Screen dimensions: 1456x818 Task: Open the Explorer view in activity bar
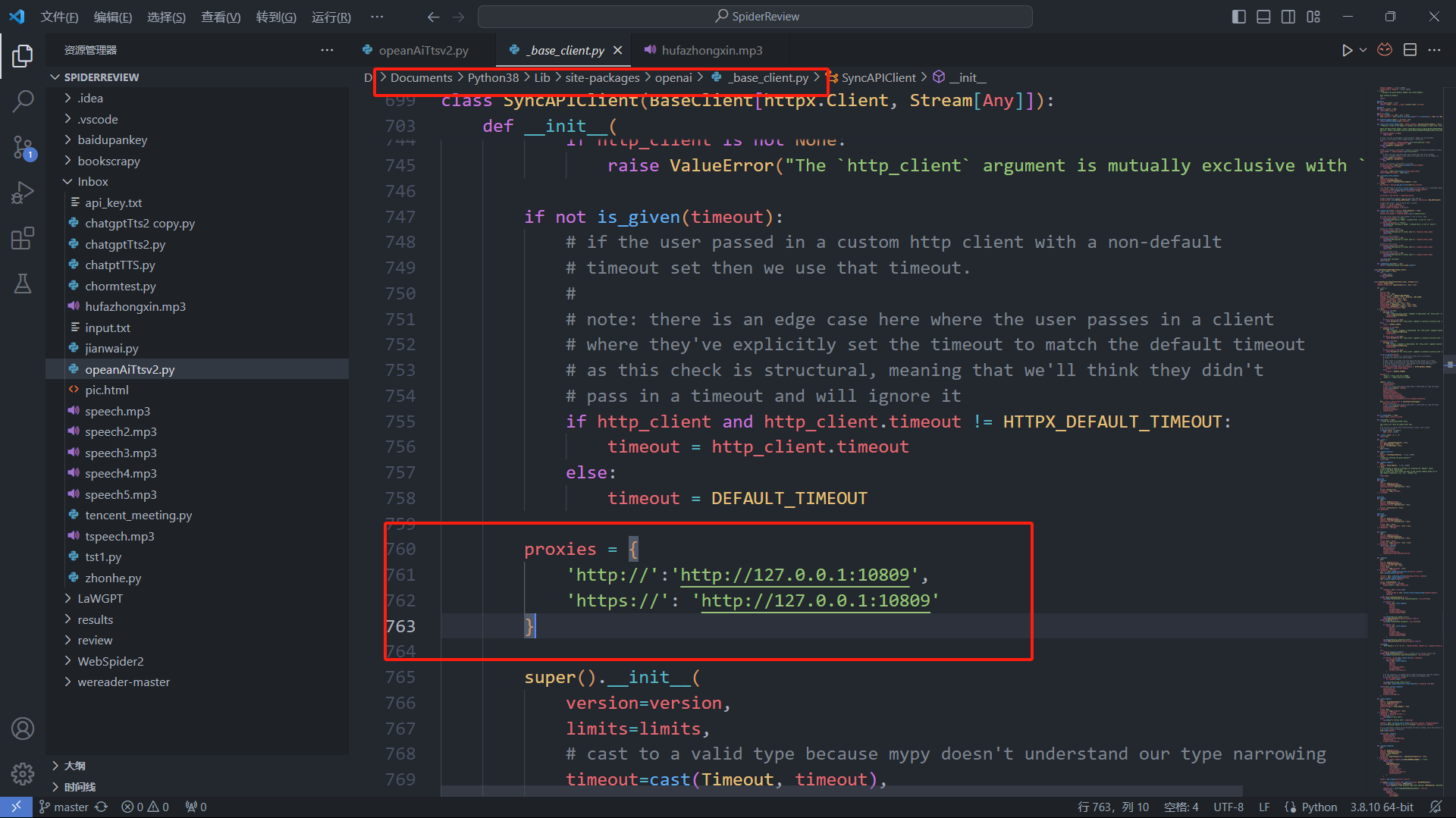click(23, 55)
